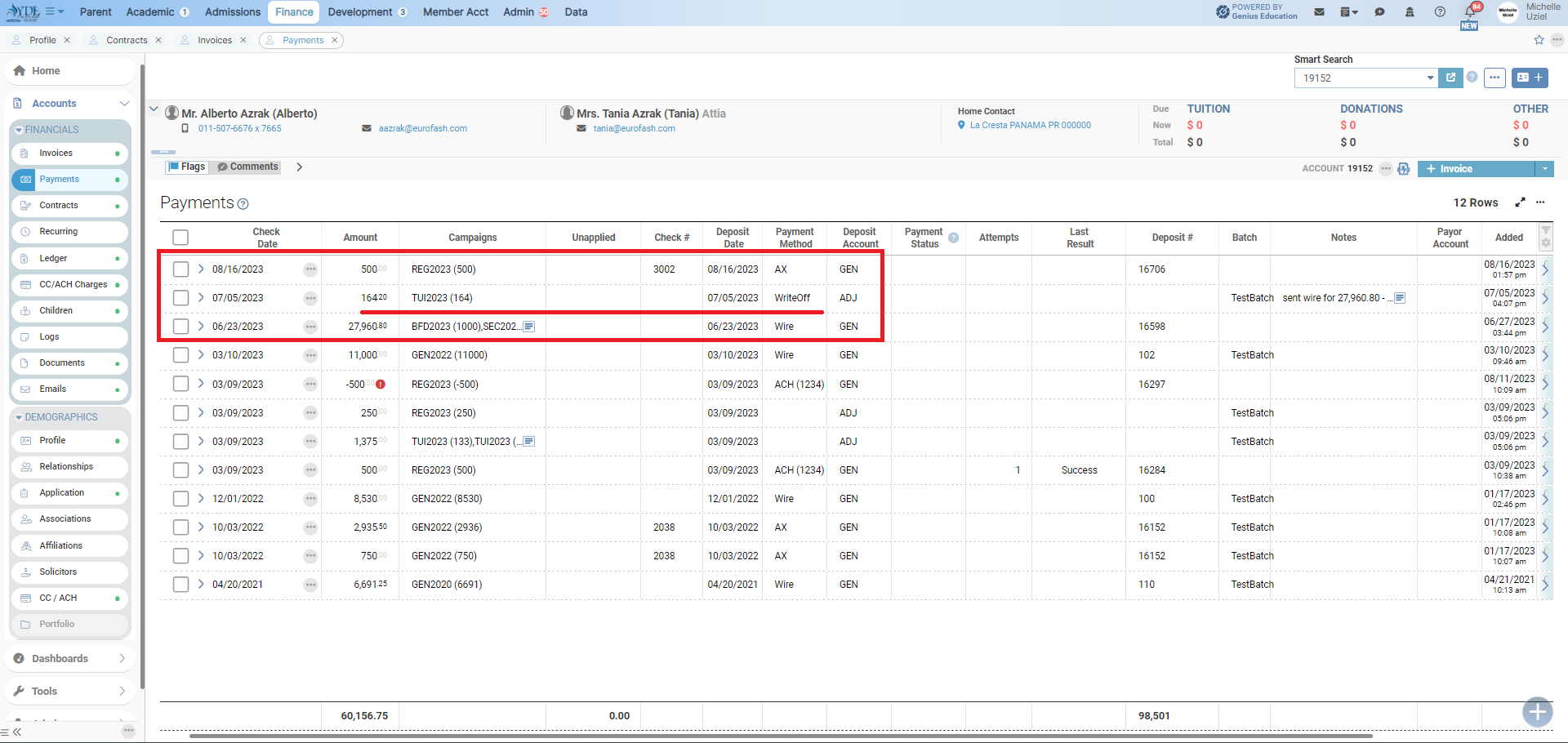Open the Comments button
The height and width of the screenshot is (743, 1568).
tap(247, 167)
